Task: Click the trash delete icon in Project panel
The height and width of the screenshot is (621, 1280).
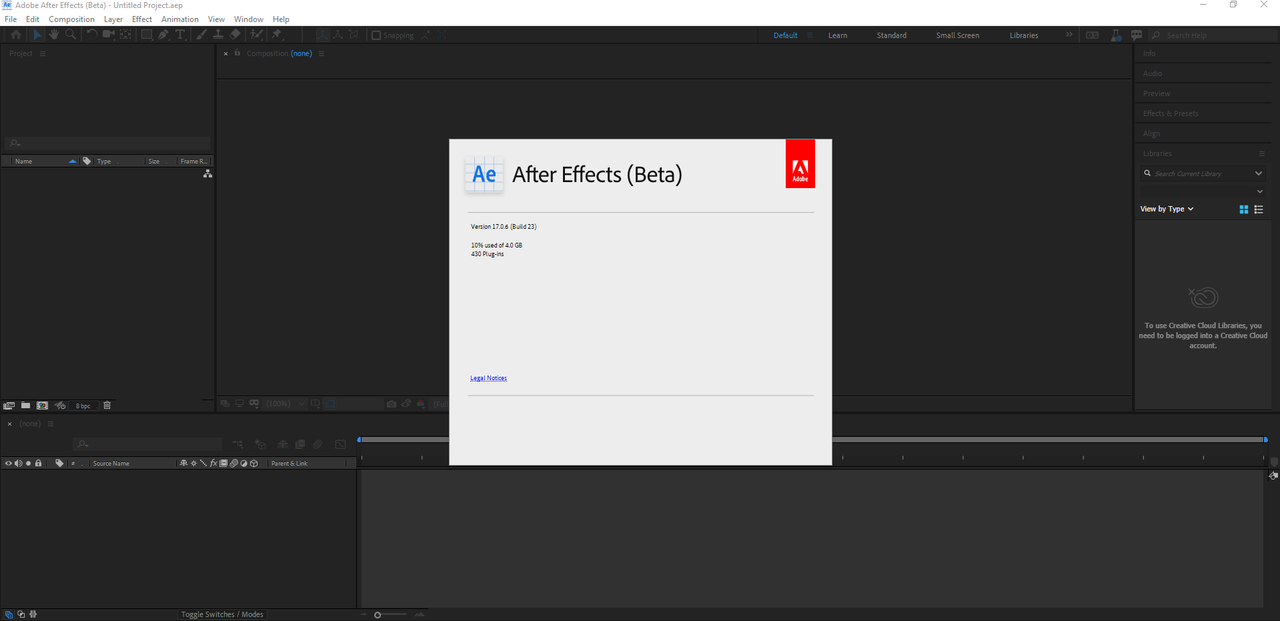Action: pos(107,405)
